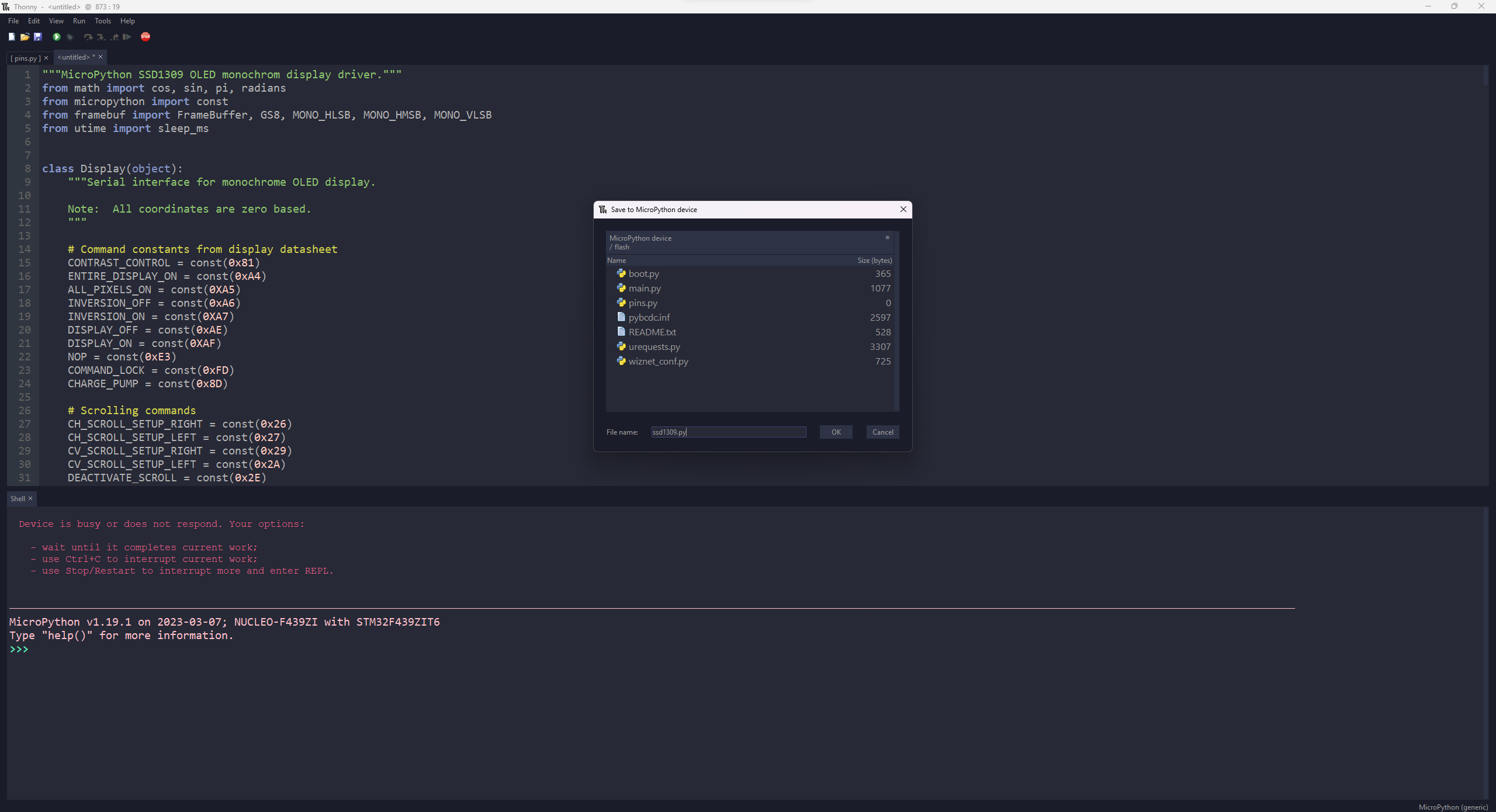Stop/Restart backend with red STOP icon
Screen dimensions: 1496x812
point(146,37)
